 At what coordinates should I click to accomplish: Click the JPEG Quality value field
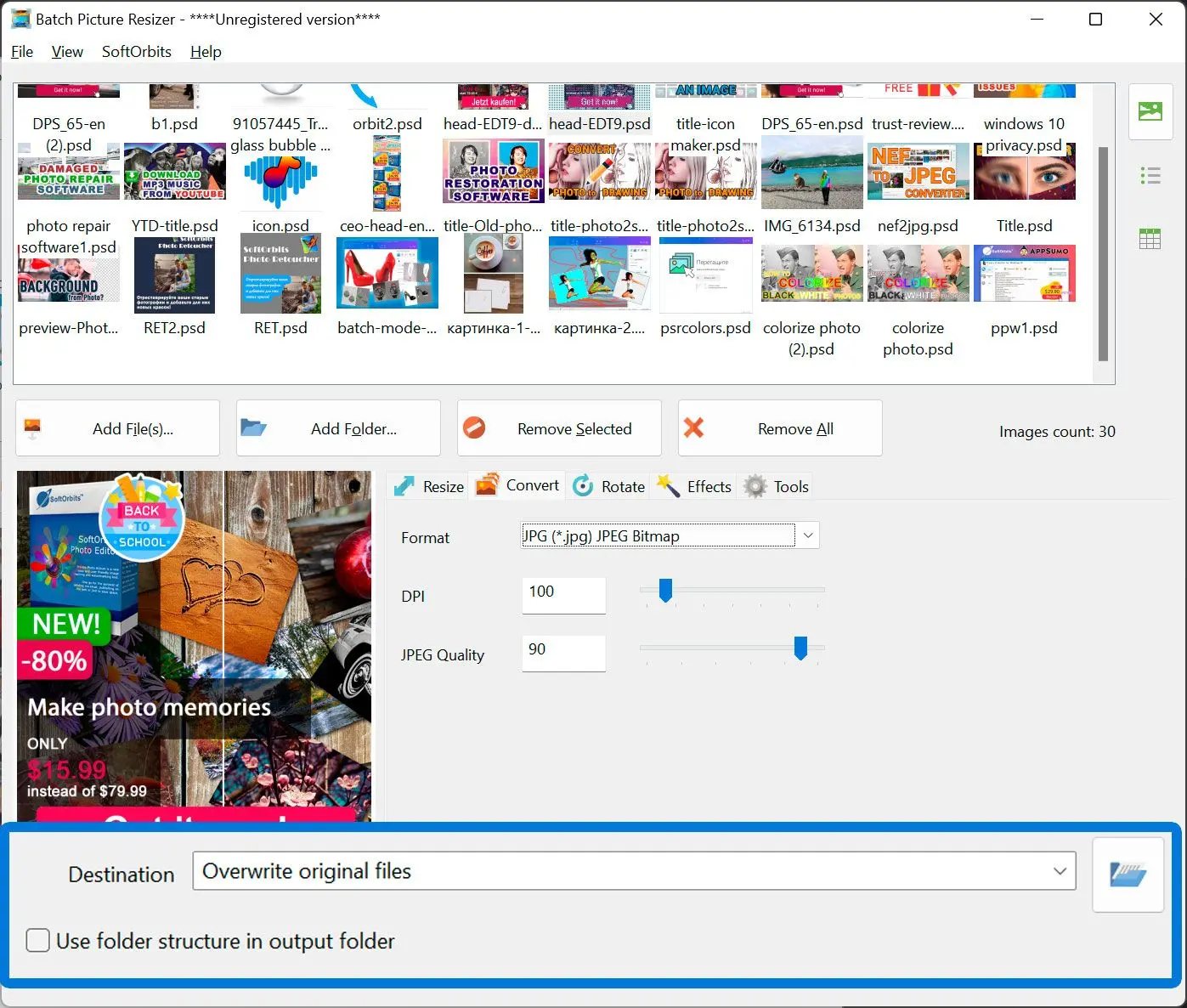pyautogui.click(x=563, y=653)
